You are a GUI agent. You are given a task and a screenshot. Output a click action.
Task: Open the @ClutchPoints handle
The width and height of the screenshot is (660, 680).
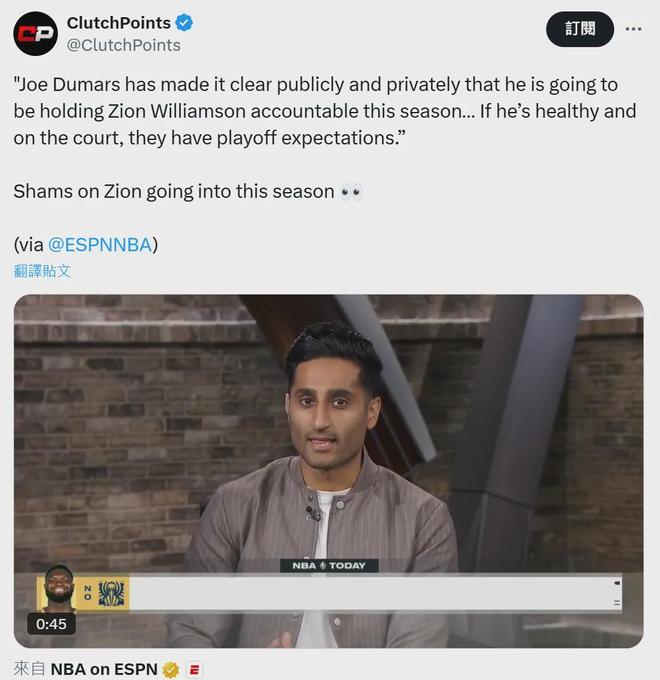pos(123,45)
